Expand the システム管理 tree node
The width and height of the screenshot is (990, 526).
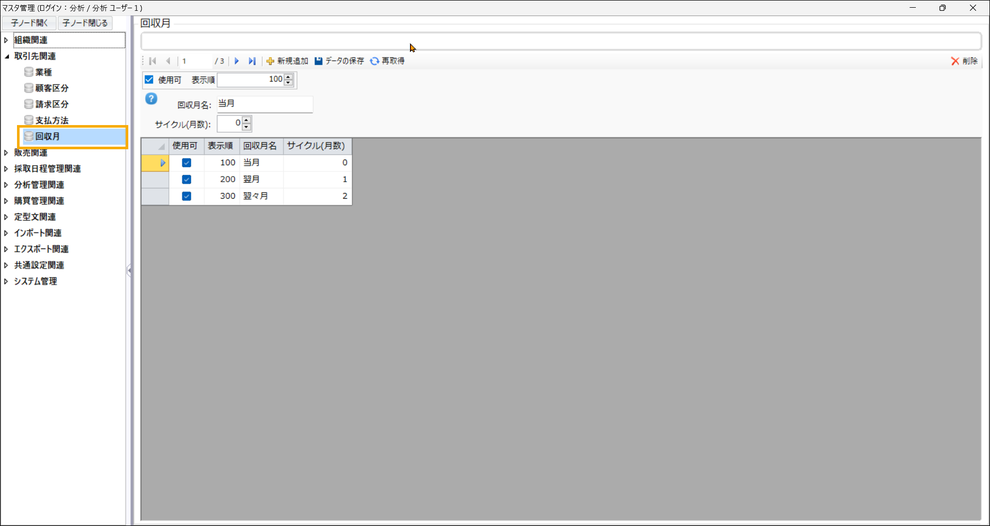(6, 282)
